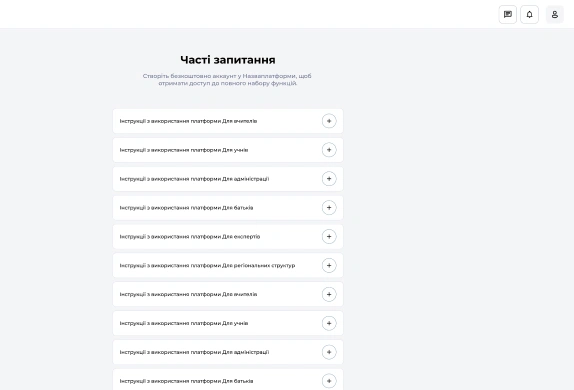
Task: Click plus icon on first 'Для батьків' row
Action: click(329, 208)
